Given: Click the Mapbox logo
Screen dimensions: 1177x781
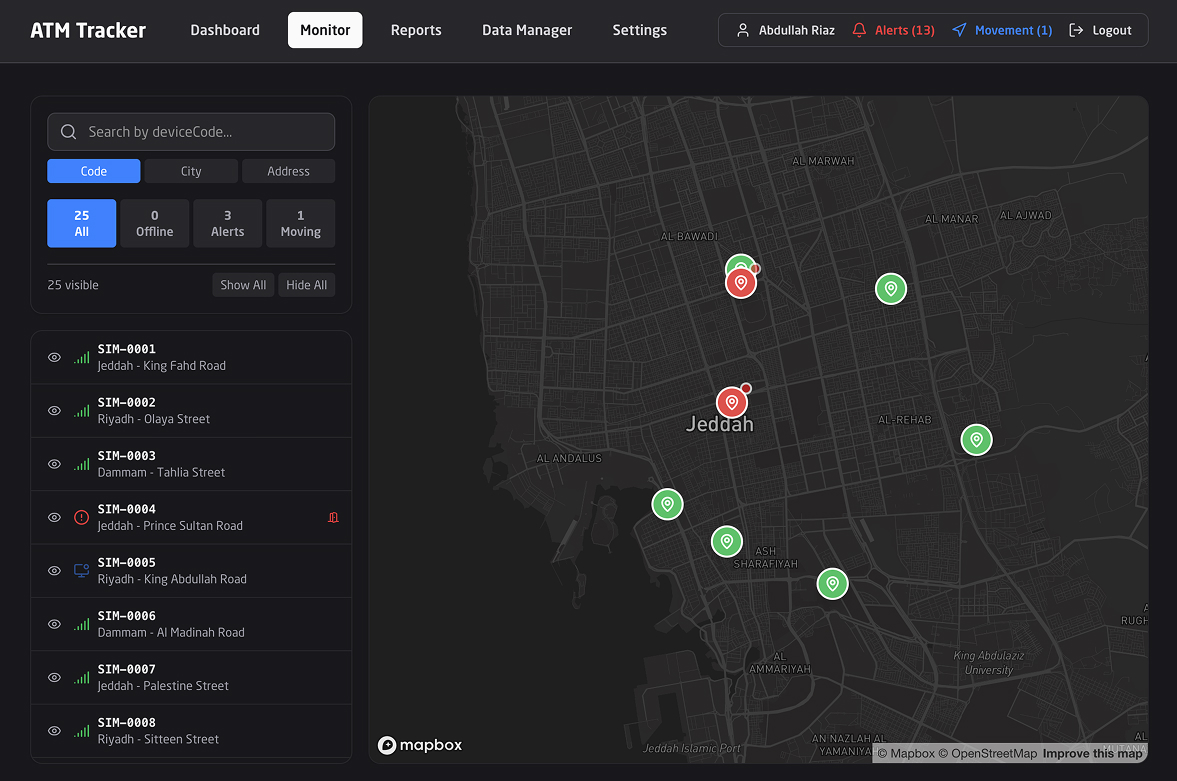Looking at the screenshot, I should [x=420, y=745].
